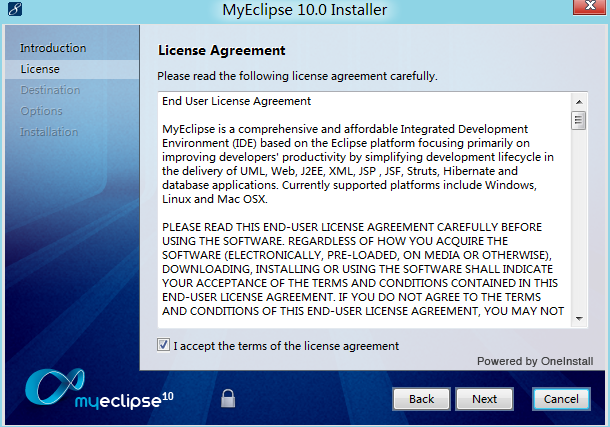Close the installer window
The image size is (610, 427).
(590, 7)
